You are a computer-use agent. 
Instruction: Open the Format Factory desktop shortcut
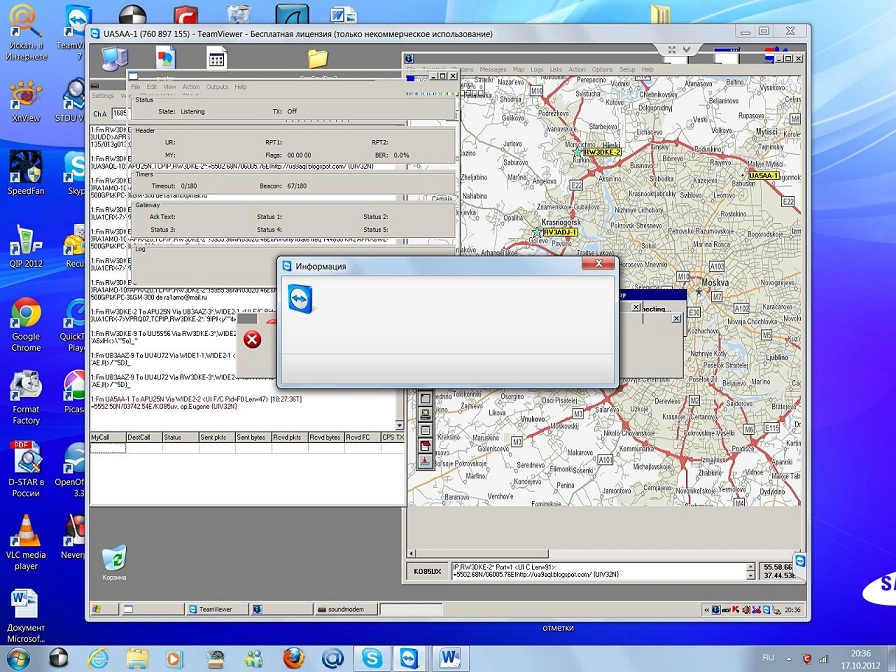coord(26,397)
